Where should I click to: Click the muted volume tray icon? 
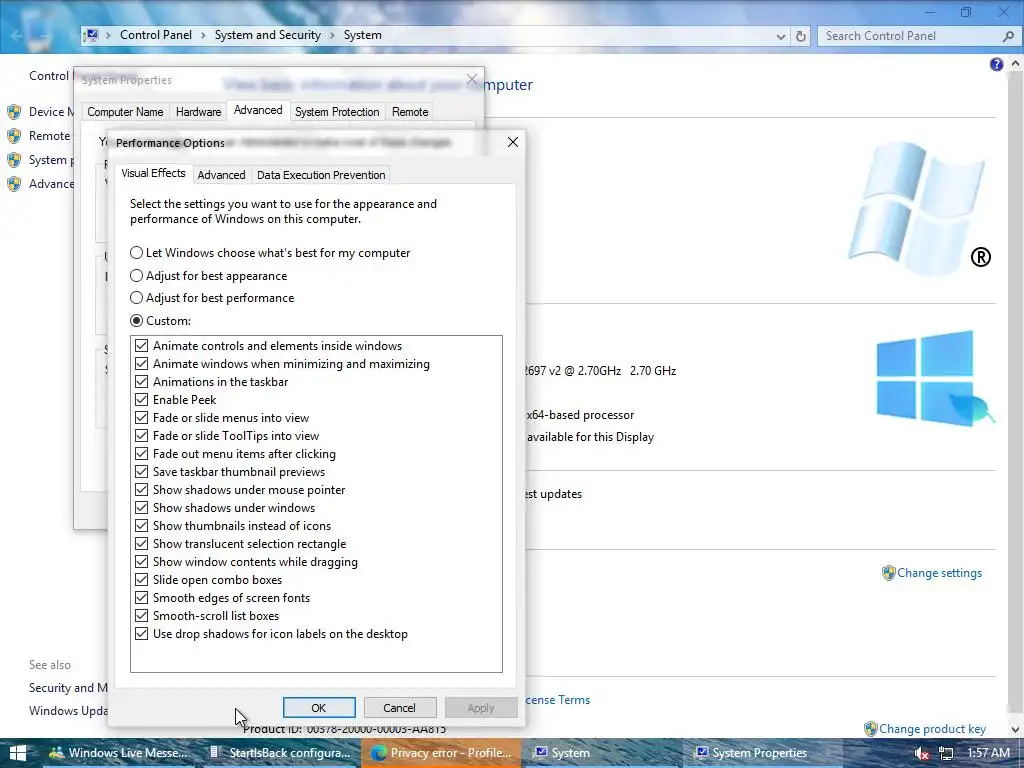tap(921, 753)
